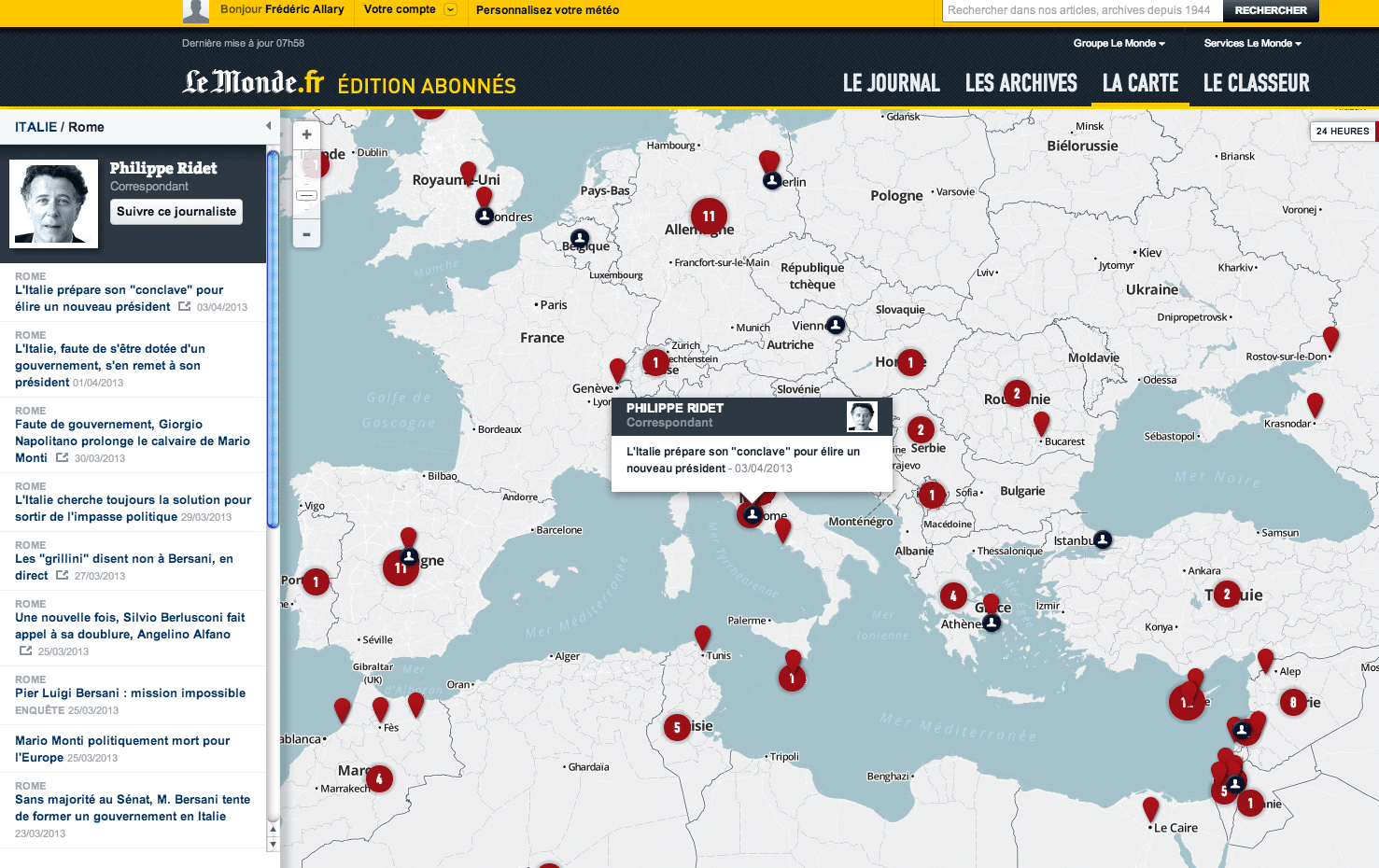Open the 2-article cluster on Turquie

click(1227, 594)
